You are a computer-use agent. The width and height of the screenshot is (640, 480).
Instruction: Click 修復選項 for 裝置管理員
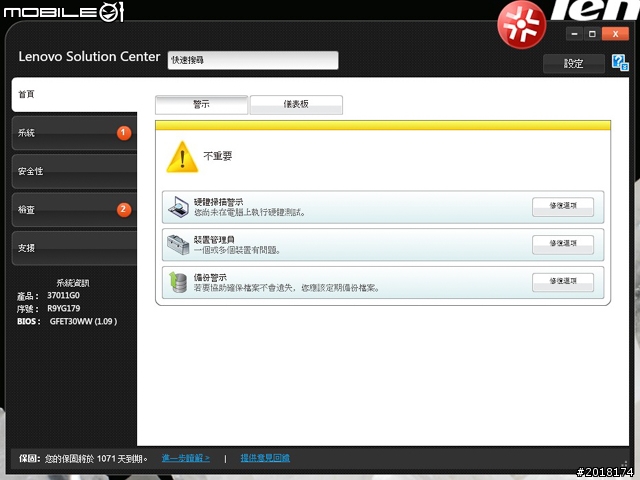(563, 244)
